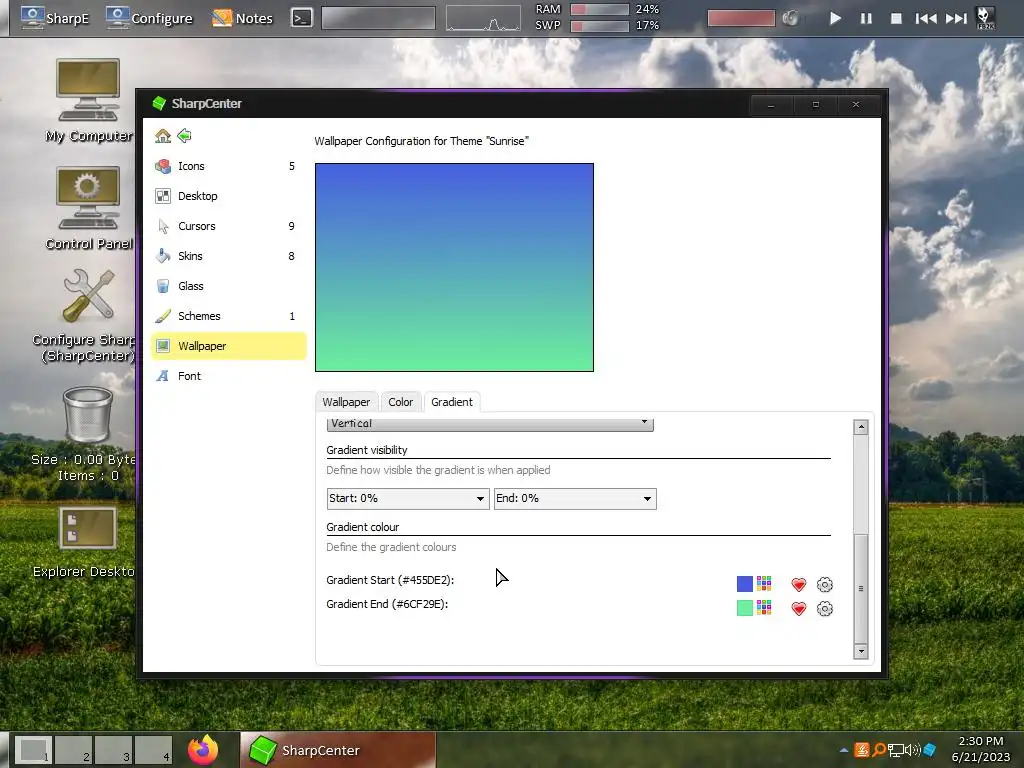Click scrollbar up arrow in Gradient panel

coord(861,427)
